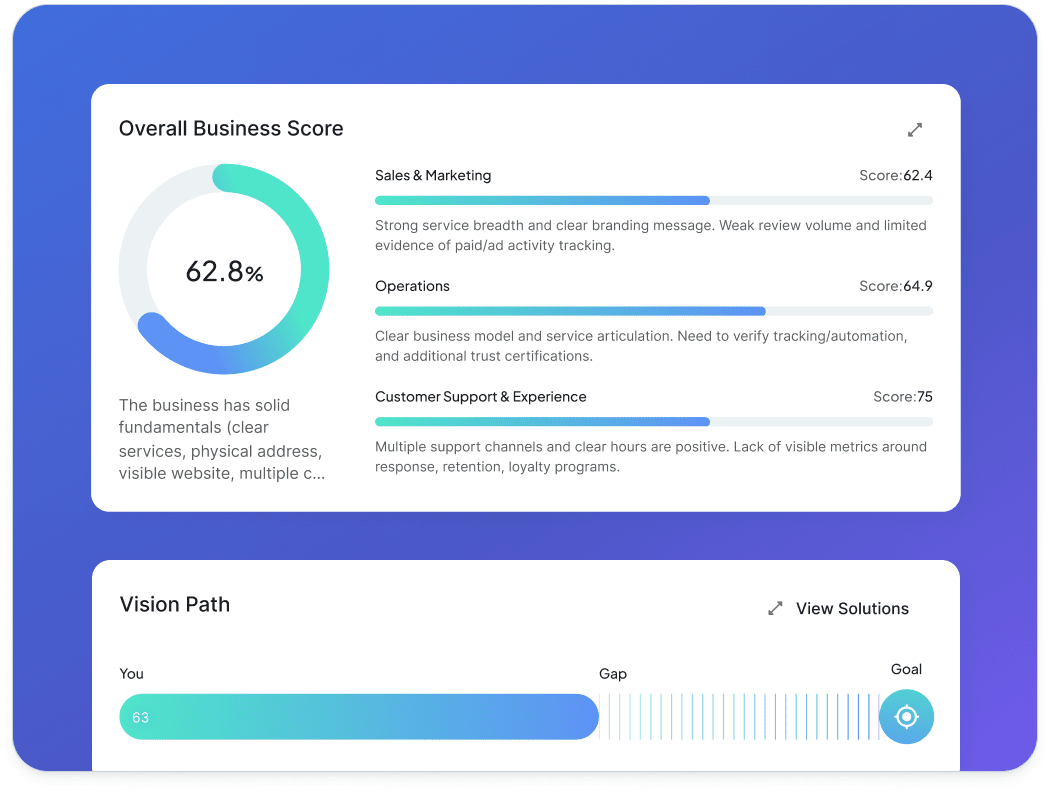Viewport: 1050px width, 792px height.
Task: Select the Operations heading
Action: click(412, 286)
